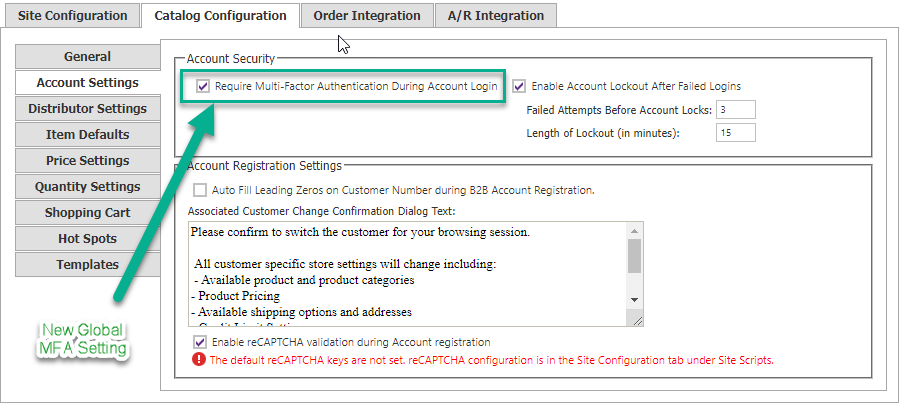901x405 pixels.
Task: Click the Length of Lockout minutes field
Action: click(x=735, y=133)
